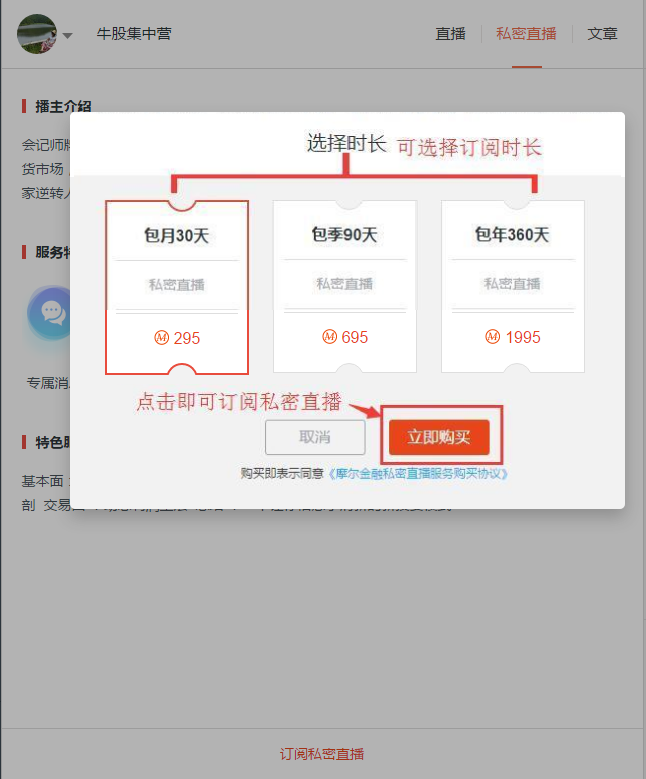This screenshot has height=779, width=646.
Task: Confirm with the 立即购买 button
Action: pos(439,437)
